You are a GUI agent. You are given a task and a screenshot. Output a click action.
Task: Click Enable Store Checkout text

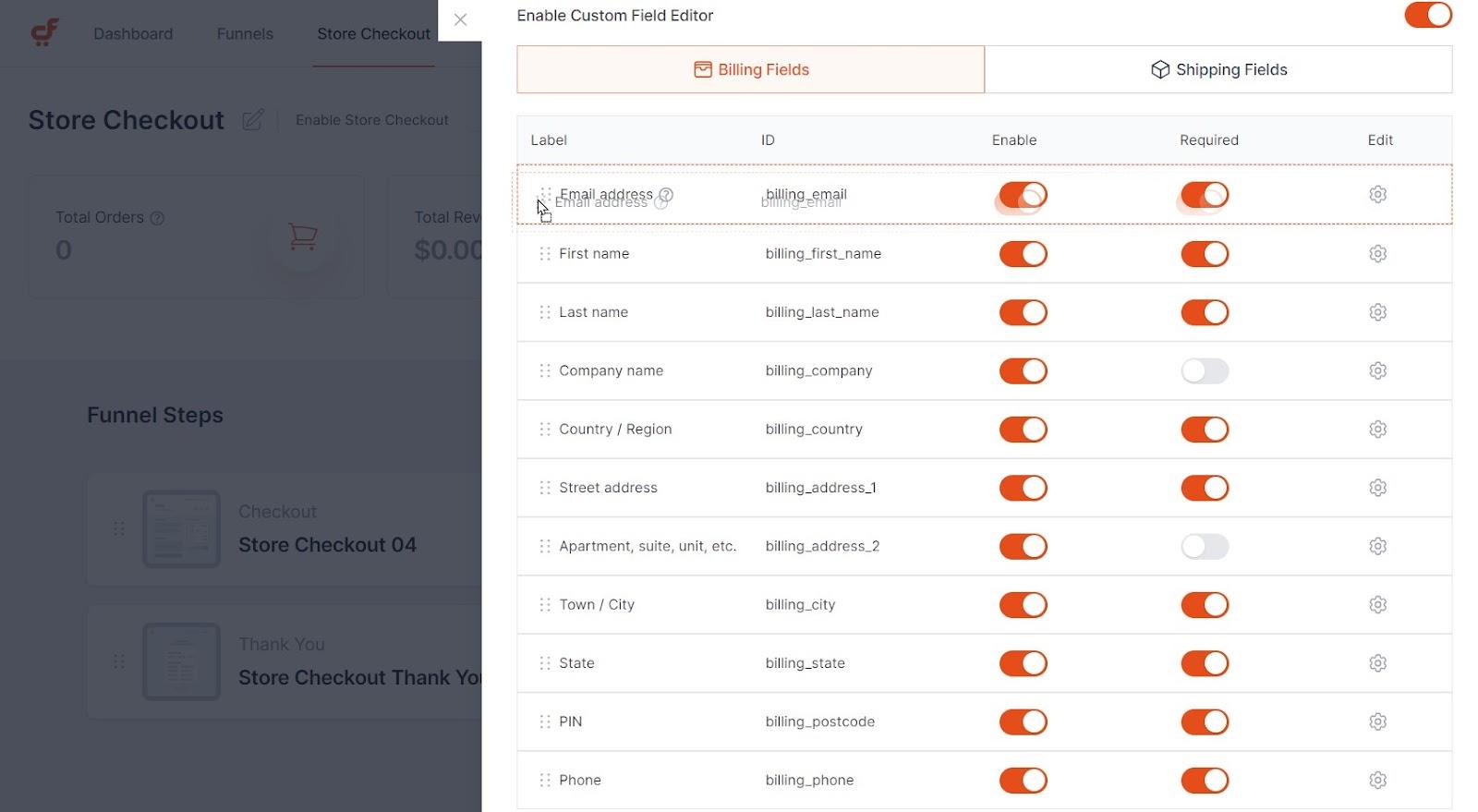[372, 120]
